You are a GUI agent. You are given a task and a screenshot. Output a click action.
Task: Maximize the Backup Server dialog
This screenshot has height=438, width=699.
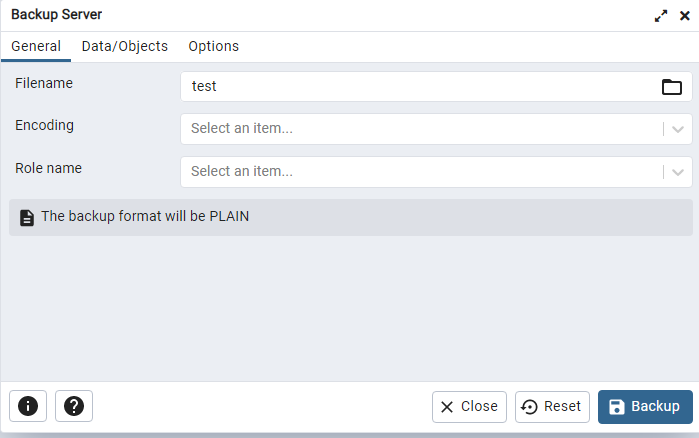(x=661, y=16)
